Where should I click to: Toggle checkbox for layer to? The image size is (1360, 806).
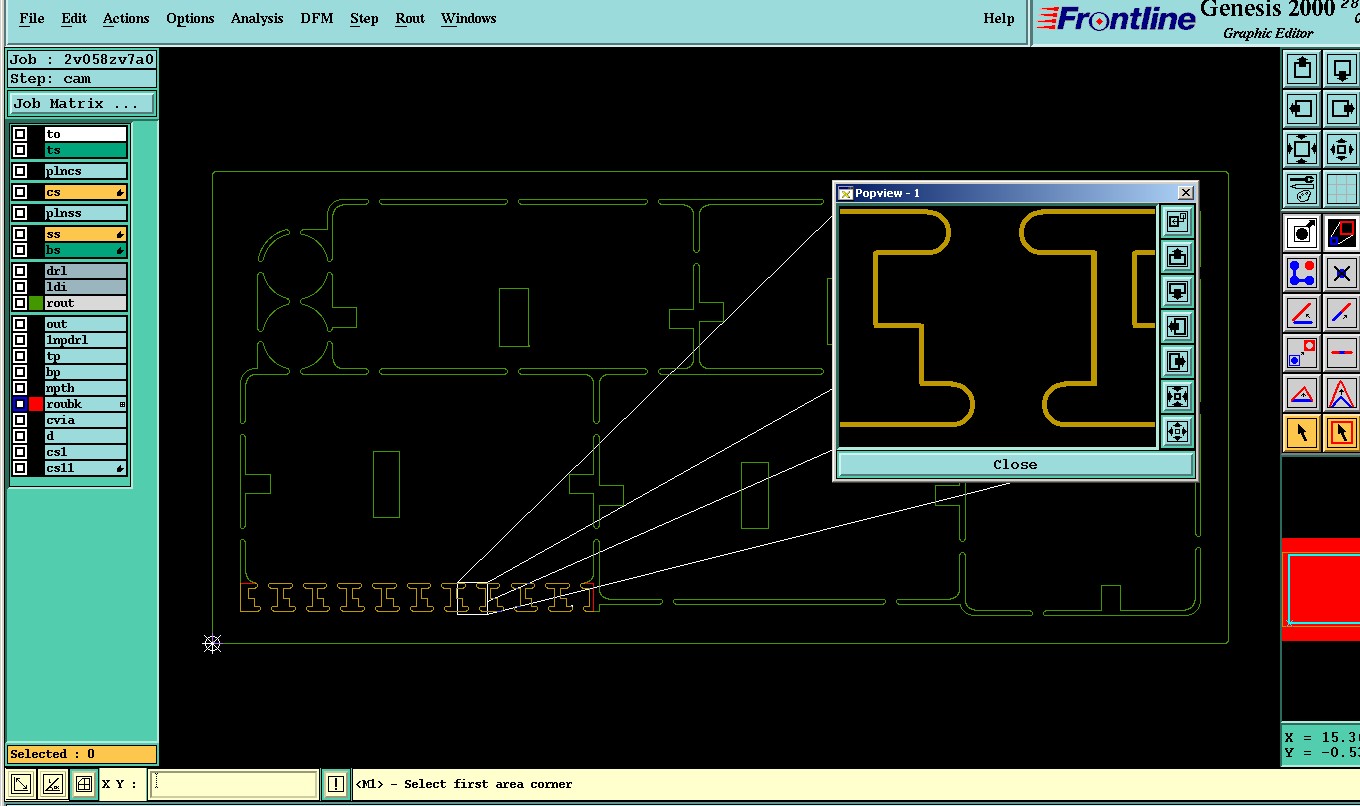point(20,134)
